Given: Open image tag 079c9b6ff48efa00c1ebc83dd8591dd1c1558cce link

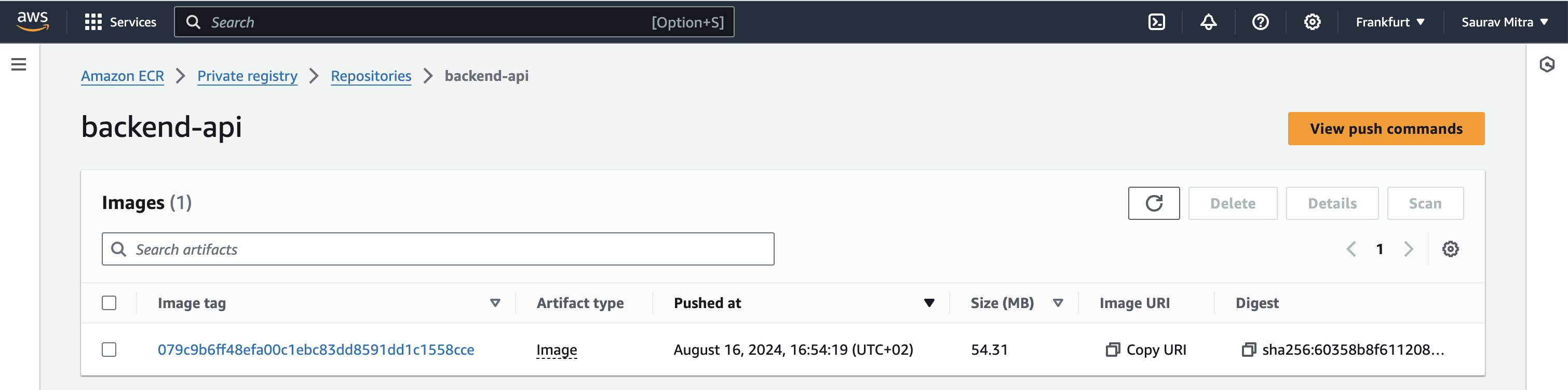Looking at the screenshot, I should (x=315, y=350).
